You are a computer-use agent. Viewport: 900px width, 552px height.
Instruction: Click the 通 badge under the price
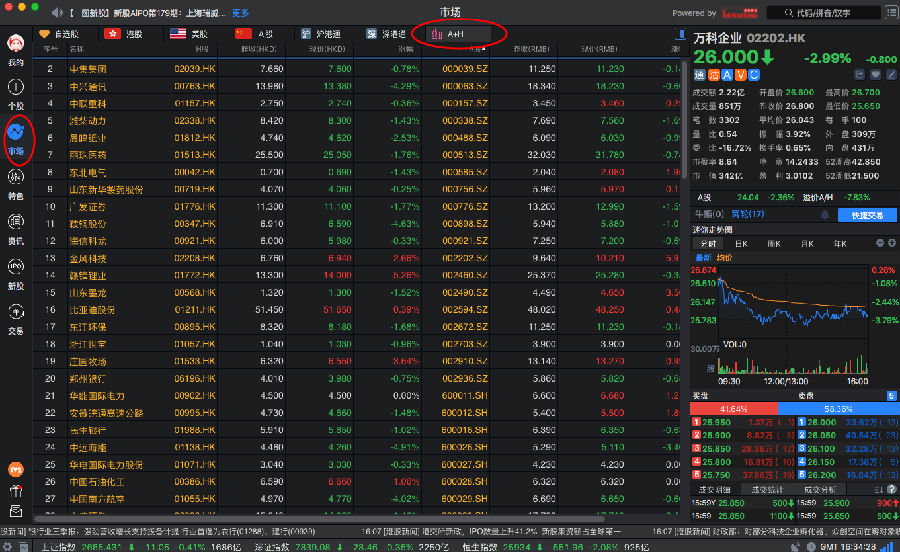[x=700, y=75]
